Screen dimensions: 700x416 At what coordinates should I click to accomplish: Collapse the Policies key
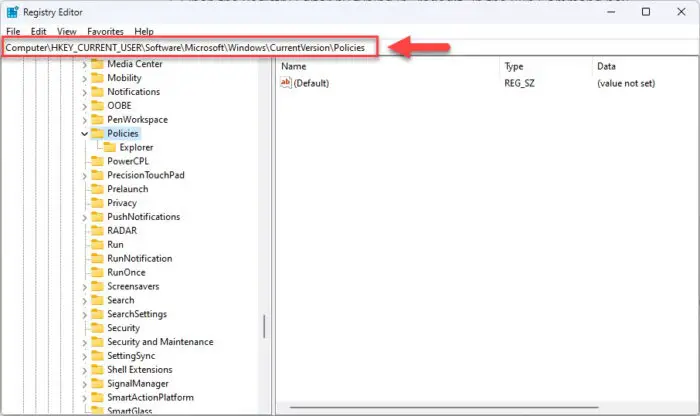pos(84,133)
